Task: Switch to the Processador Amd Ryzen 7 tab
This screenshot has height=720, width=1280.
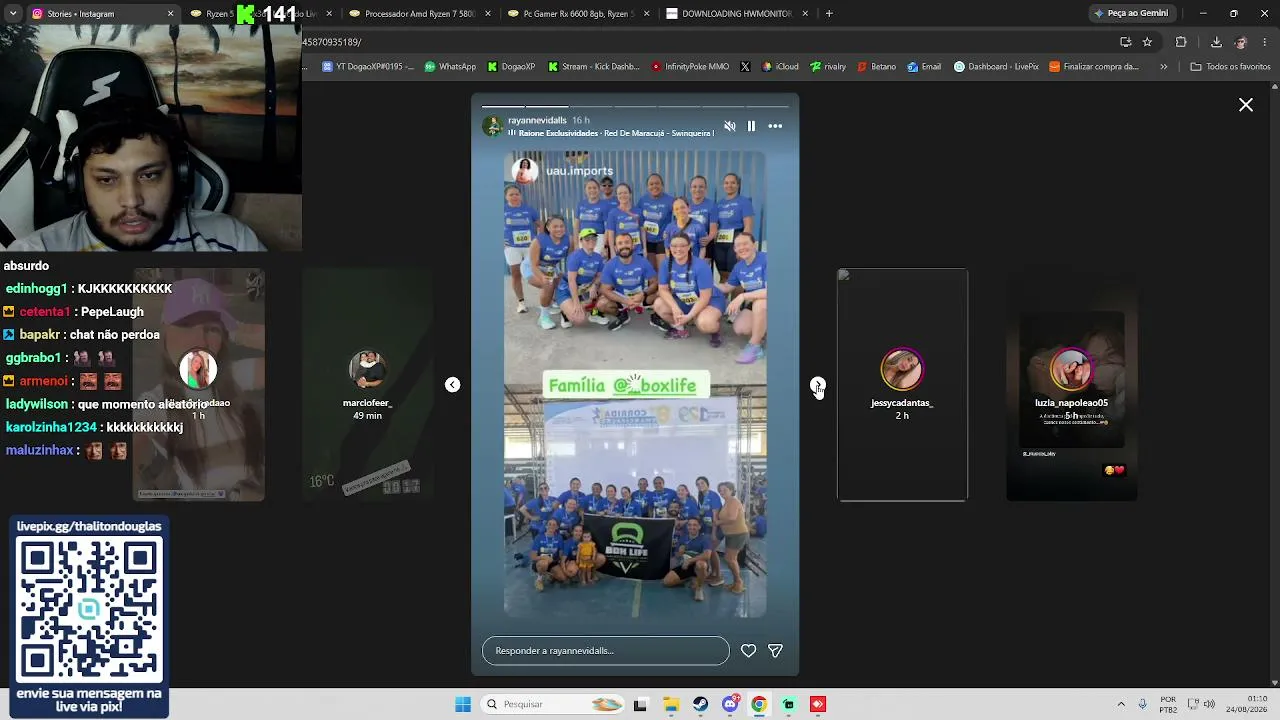Action: pyautogui.click(x=418, y=14)
